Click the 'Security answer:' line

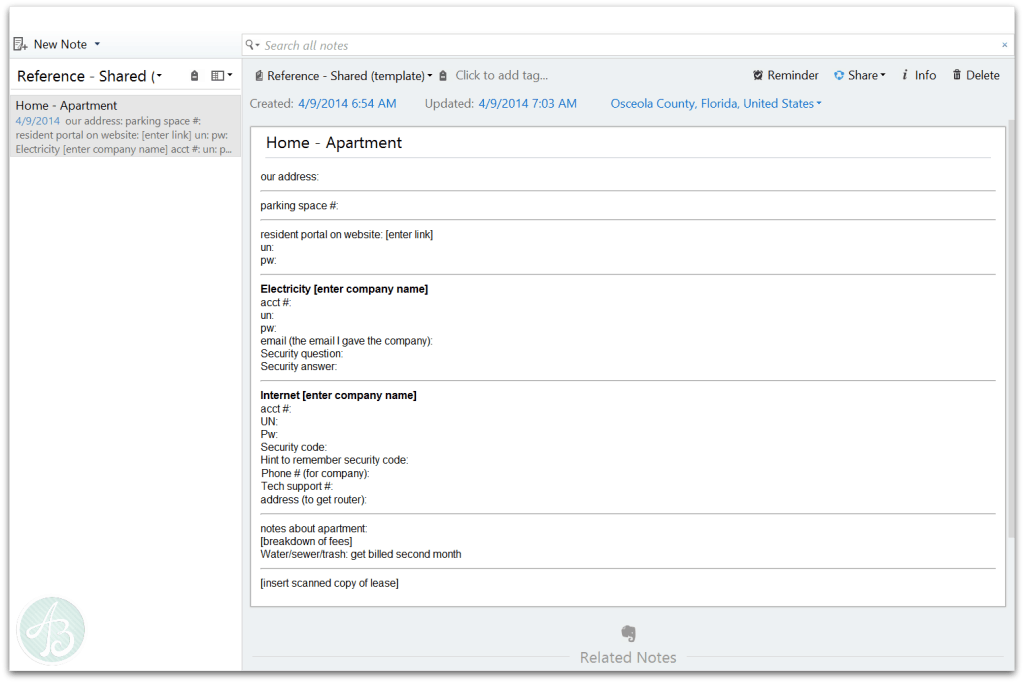click(299, 366)
